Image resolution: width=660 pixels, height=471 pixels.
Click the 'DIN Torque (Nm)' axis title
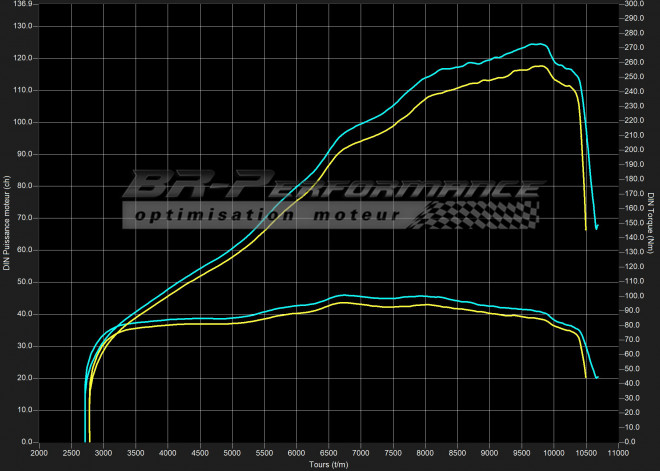(652, 222)
